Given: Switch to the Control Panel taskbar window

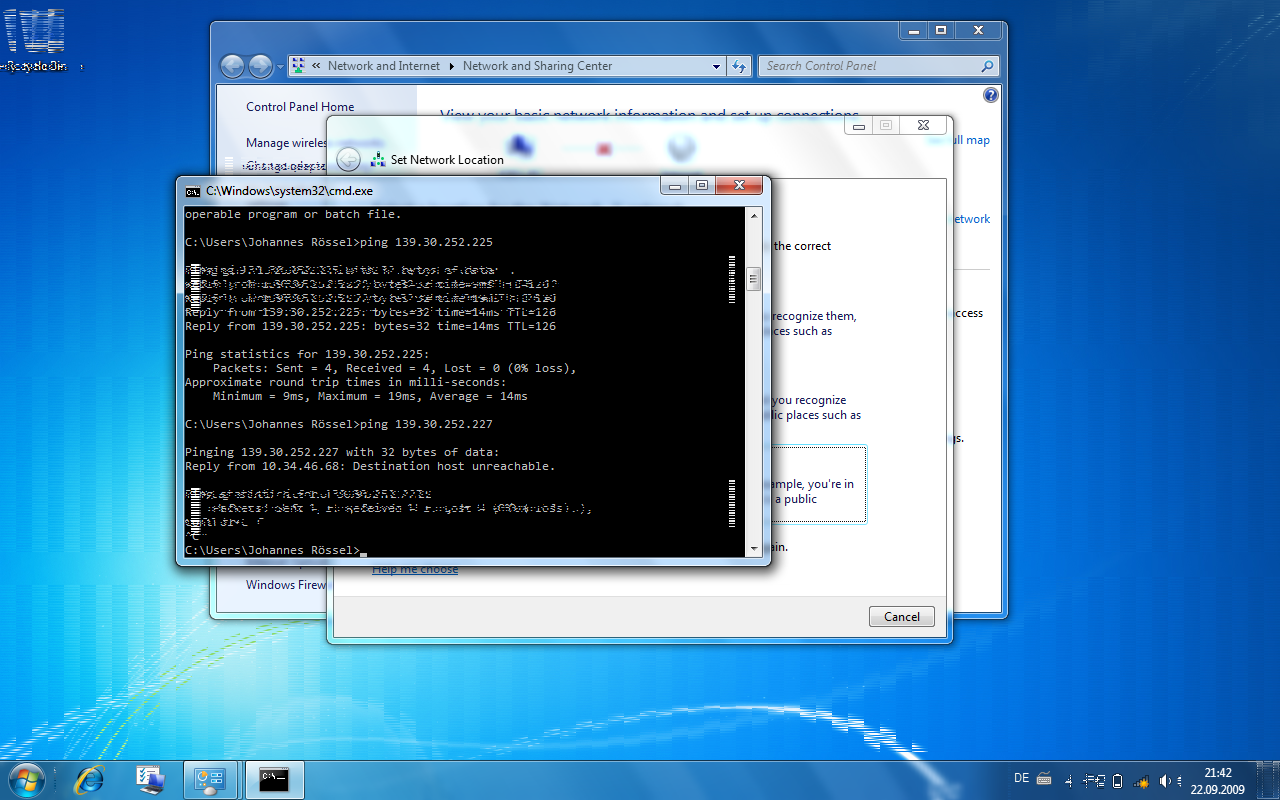Looking at the screenshot, I should point(211,779).
